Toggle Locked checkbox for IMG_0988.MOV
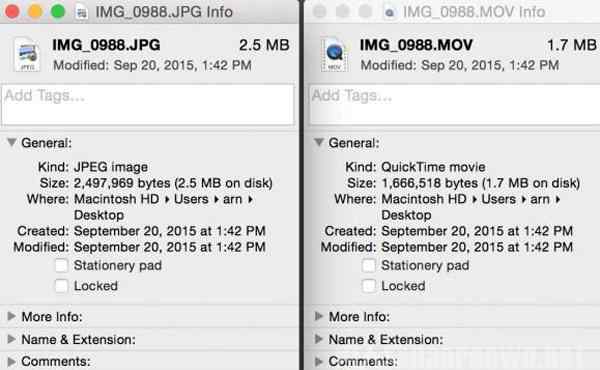The height and width of the screenshot is (370, 600). point(369,286)
